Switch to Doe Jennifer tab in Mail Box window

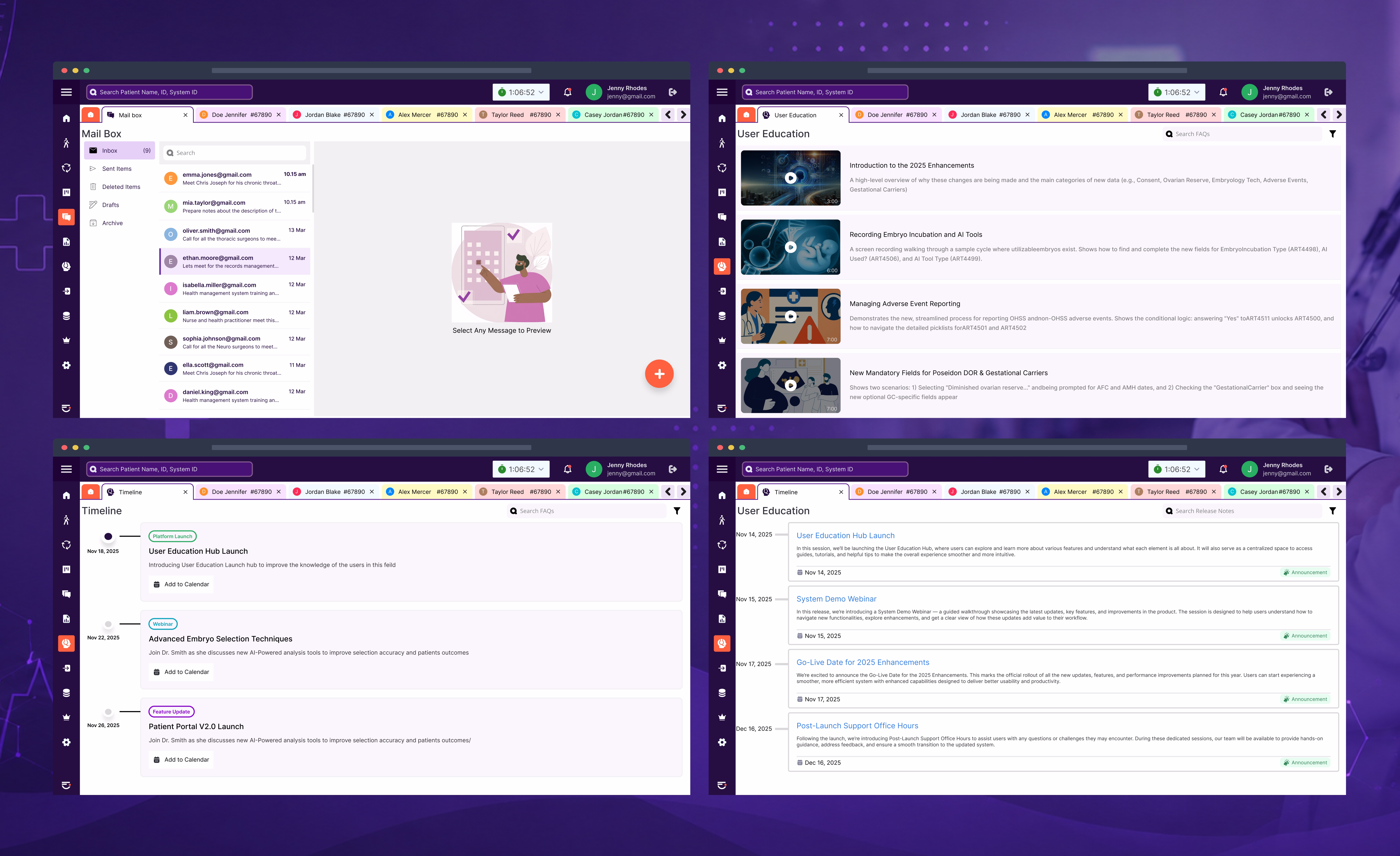click(241, 115)
